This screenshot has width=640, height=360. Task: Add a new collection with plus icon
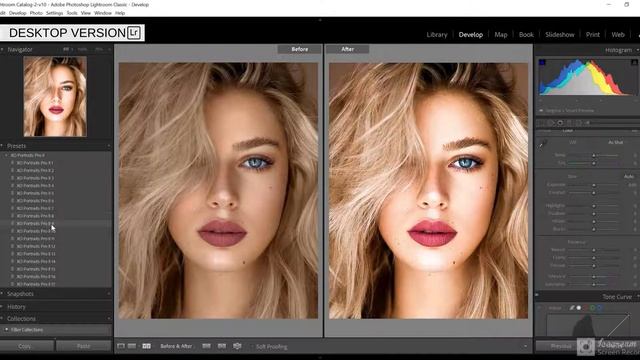pos(109,319)
